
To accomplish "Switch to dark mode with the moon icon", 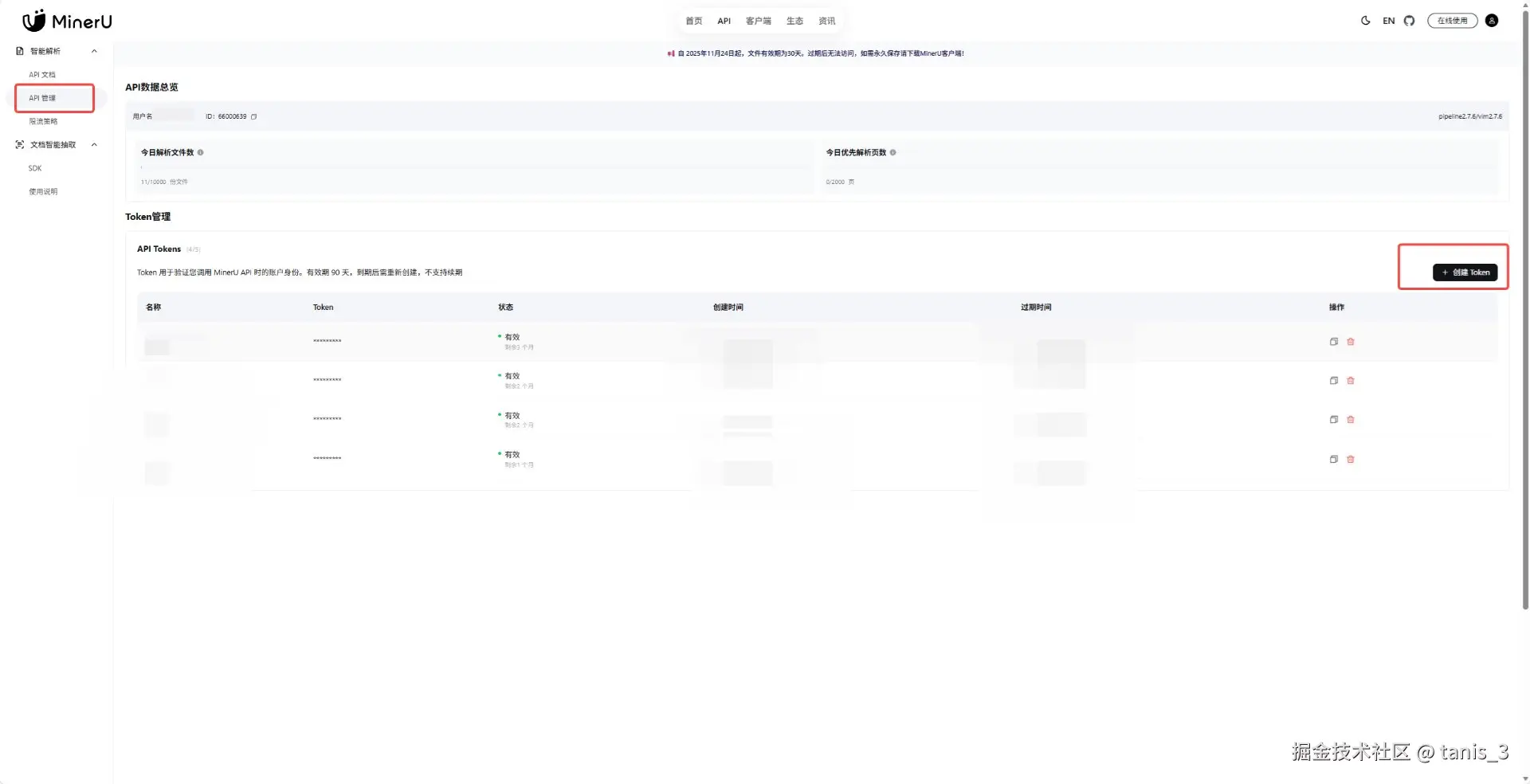I will 1365,21.
